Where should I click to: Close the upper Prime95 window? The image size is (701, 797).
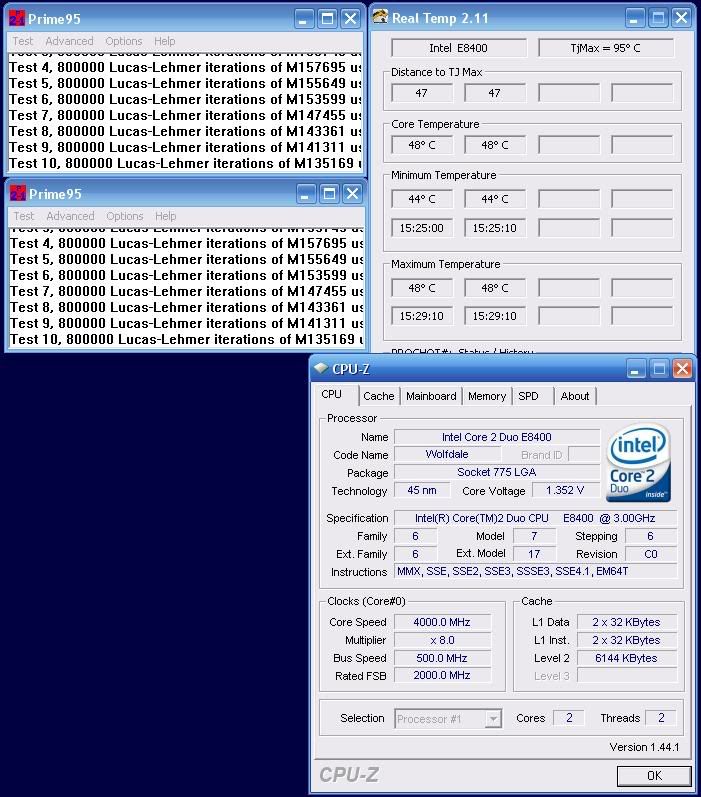(351, 19)
